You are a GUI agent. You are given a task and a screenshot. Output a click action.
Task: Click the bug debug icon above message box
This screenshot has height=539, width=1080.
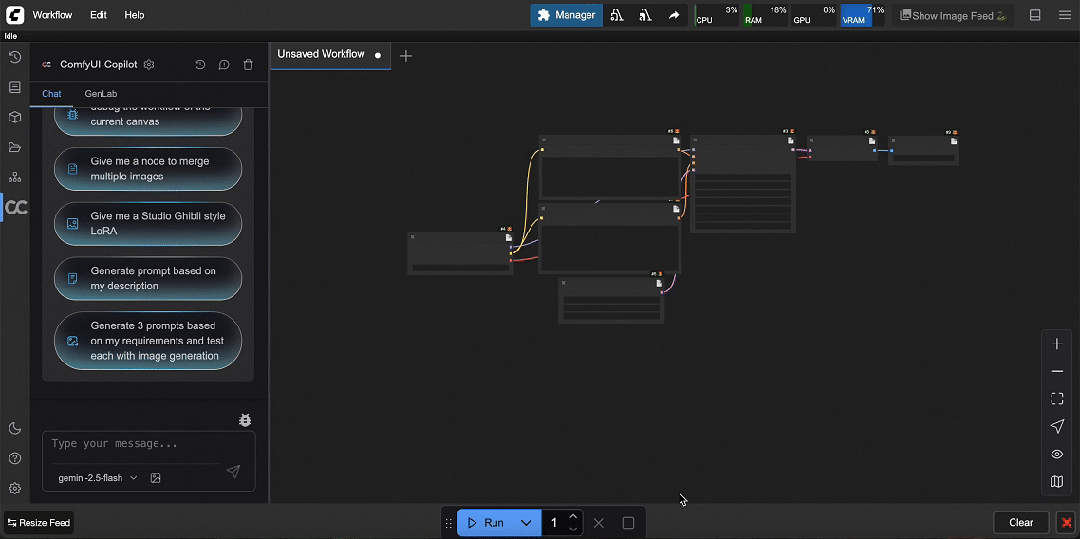245,420
